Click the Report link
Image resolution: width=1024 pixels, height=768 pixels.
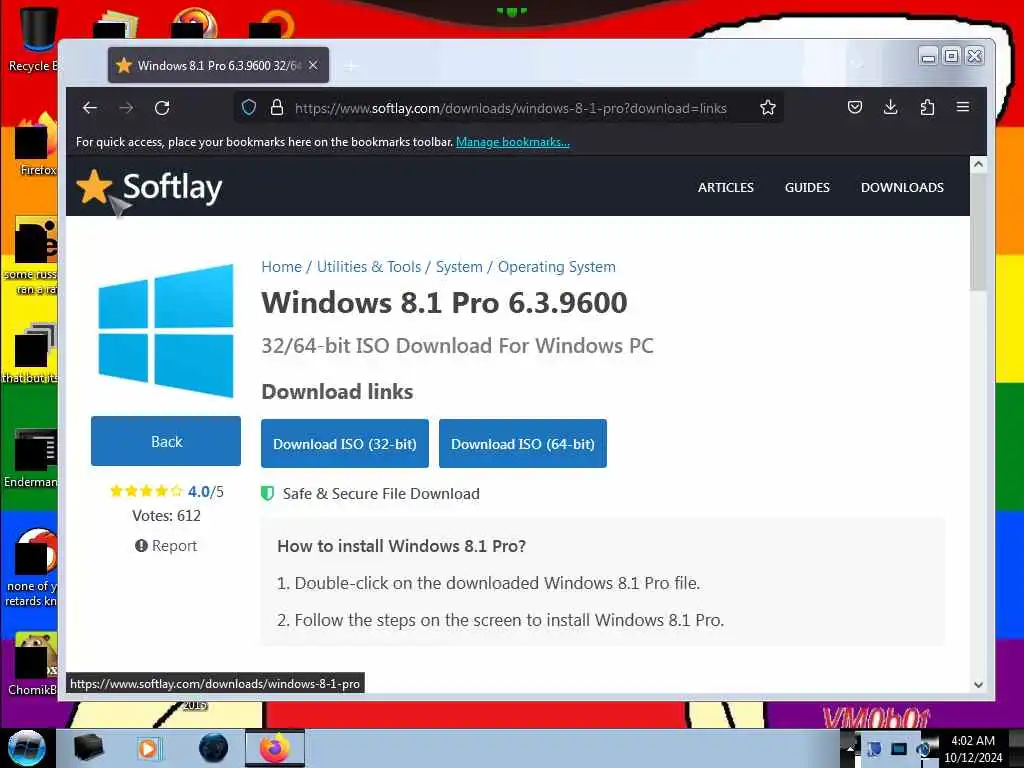tap(166, 545)
